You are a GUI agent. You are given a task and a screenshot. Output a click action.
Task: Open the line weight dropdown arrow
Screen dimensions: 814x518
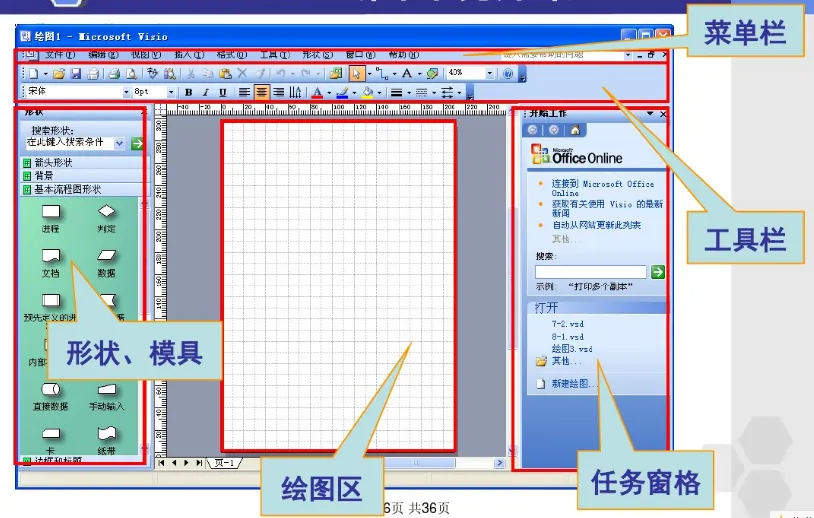pos(409,93)
